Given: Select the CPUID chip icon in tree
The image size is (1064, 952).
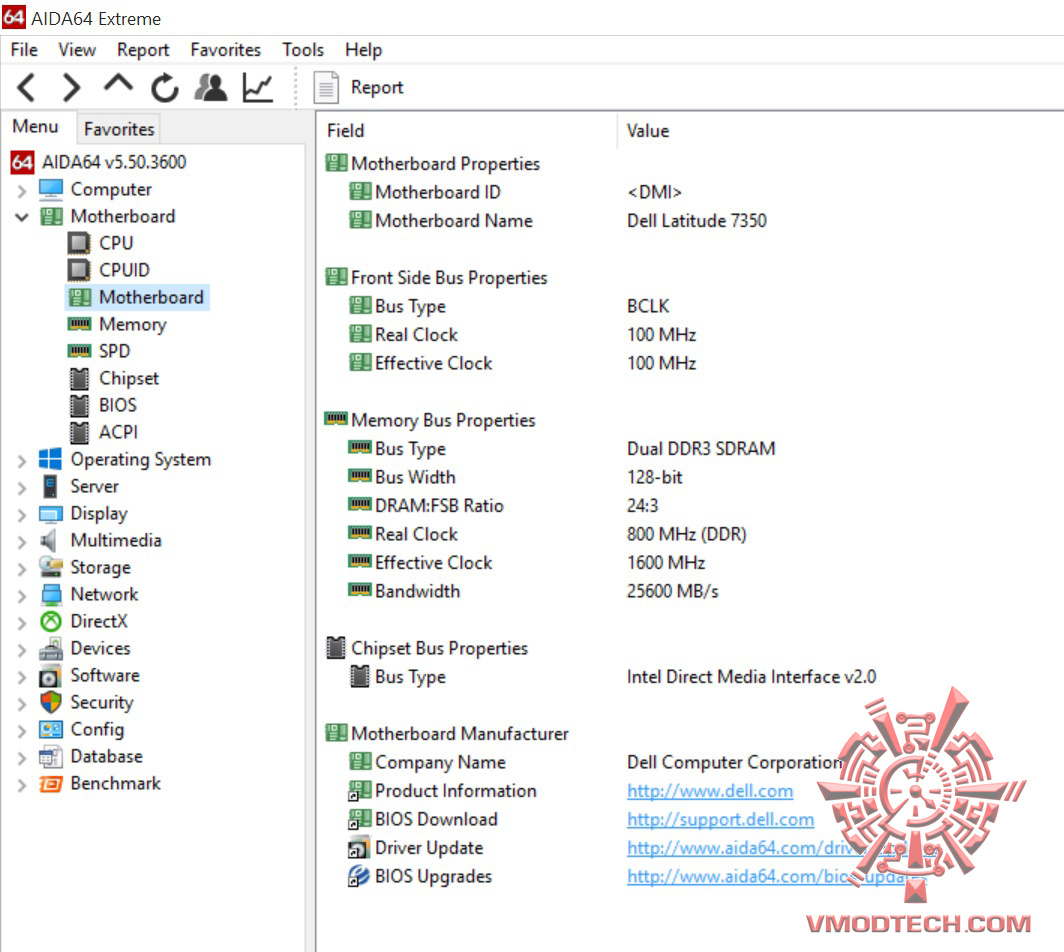Looking at the screenshot, I should point(79,270).
